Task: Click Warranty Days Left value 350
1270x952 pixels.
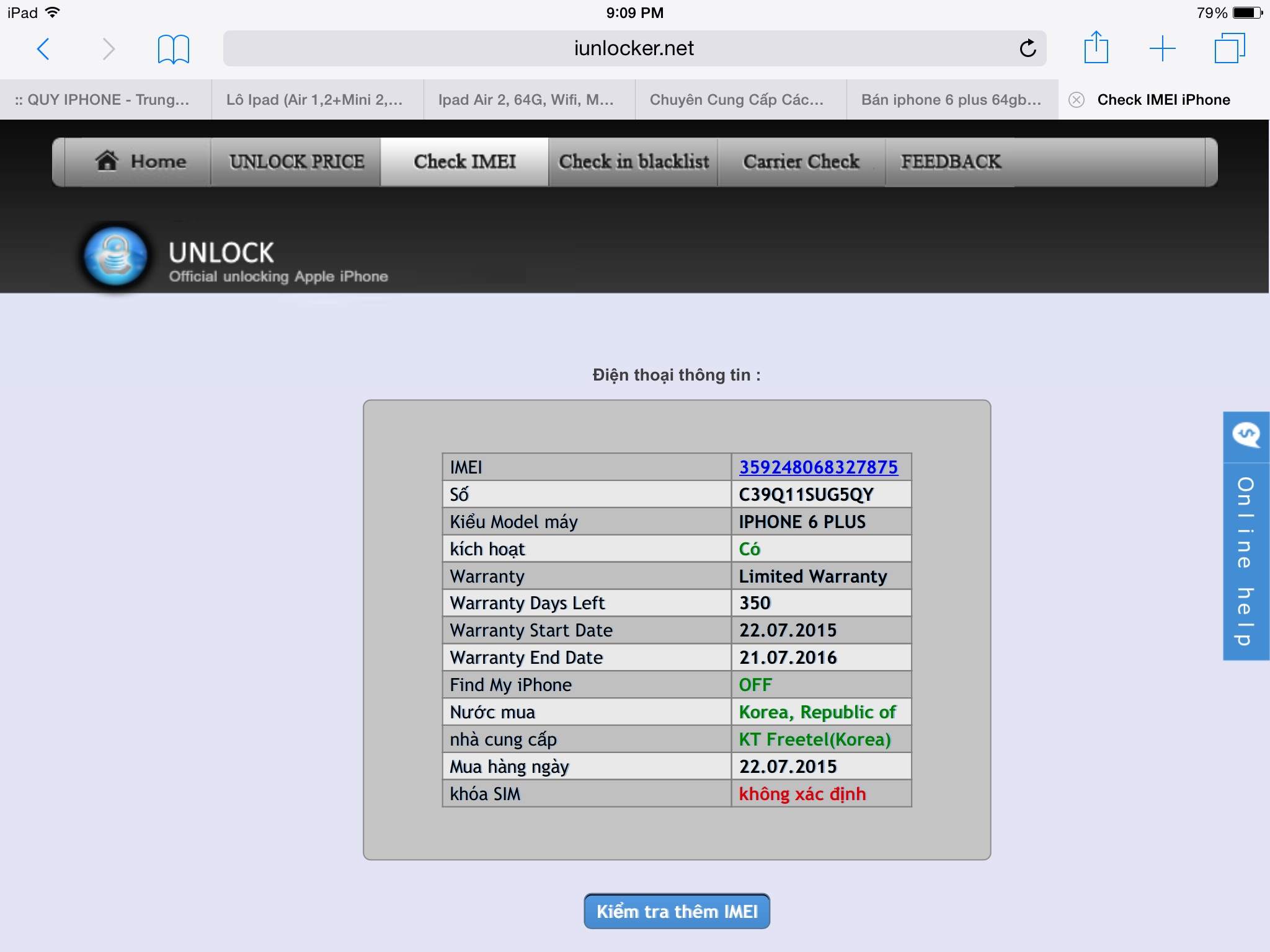Action: (755, 603)
